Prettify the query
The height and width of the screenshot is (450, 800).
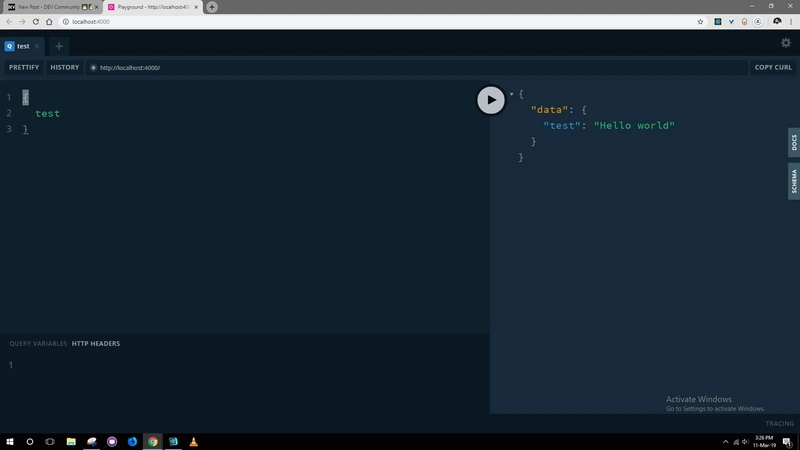tap(24, 67)
